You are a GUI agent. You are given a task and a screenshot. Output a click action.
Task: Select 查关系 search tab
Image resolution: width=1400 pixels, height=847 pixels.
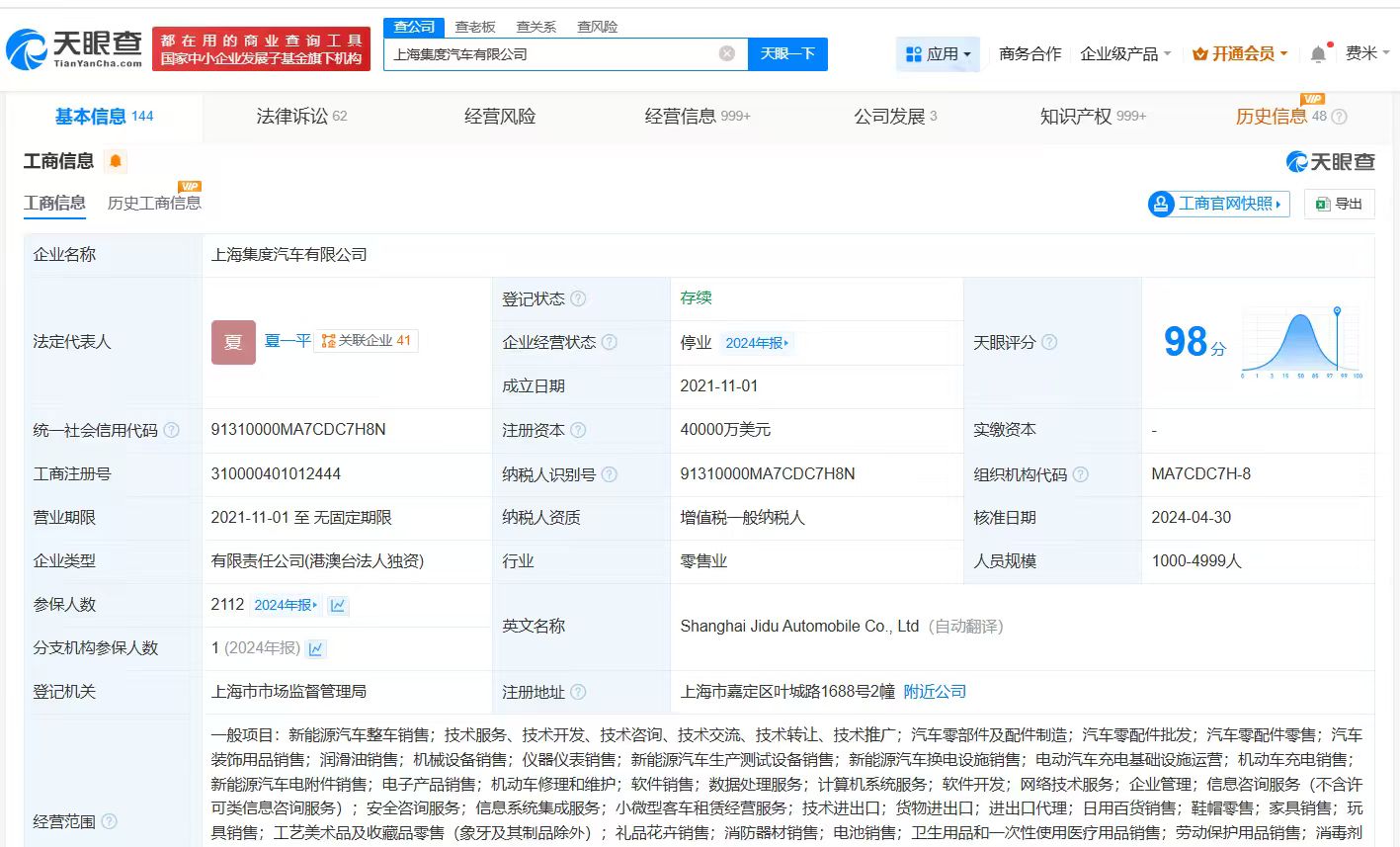(x=536, y=27)
